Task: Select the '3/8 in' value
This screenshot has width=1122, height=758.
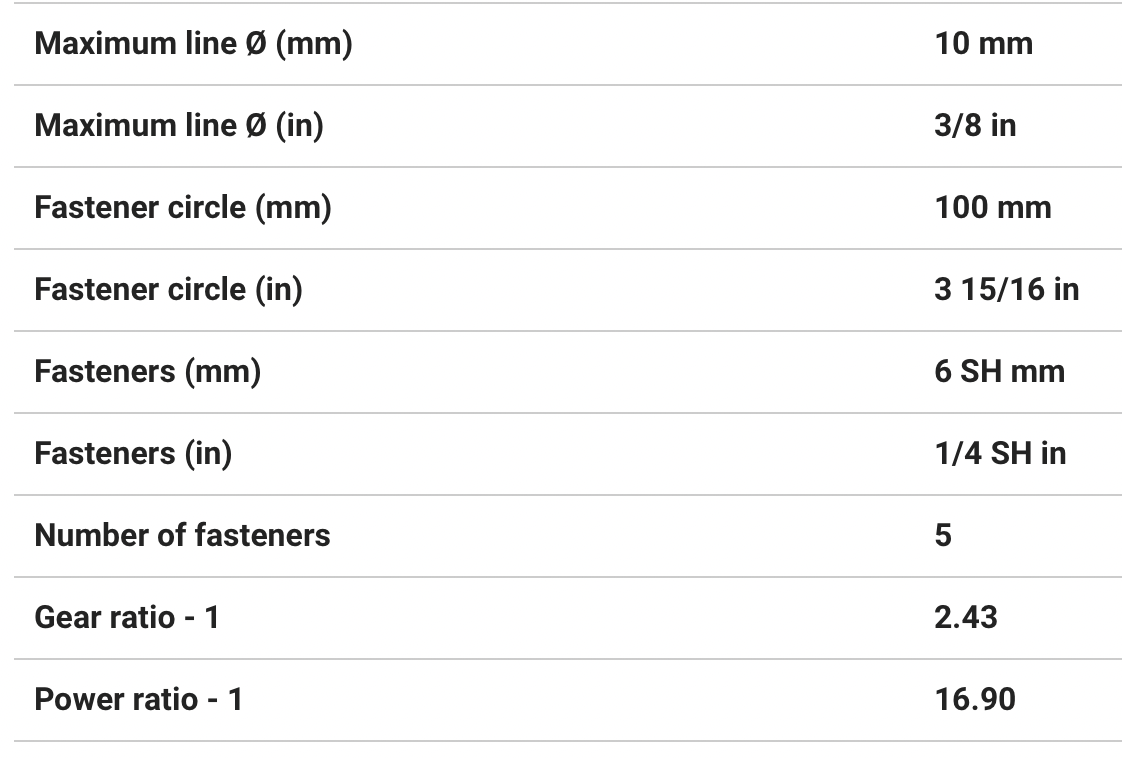Action: 975,126
